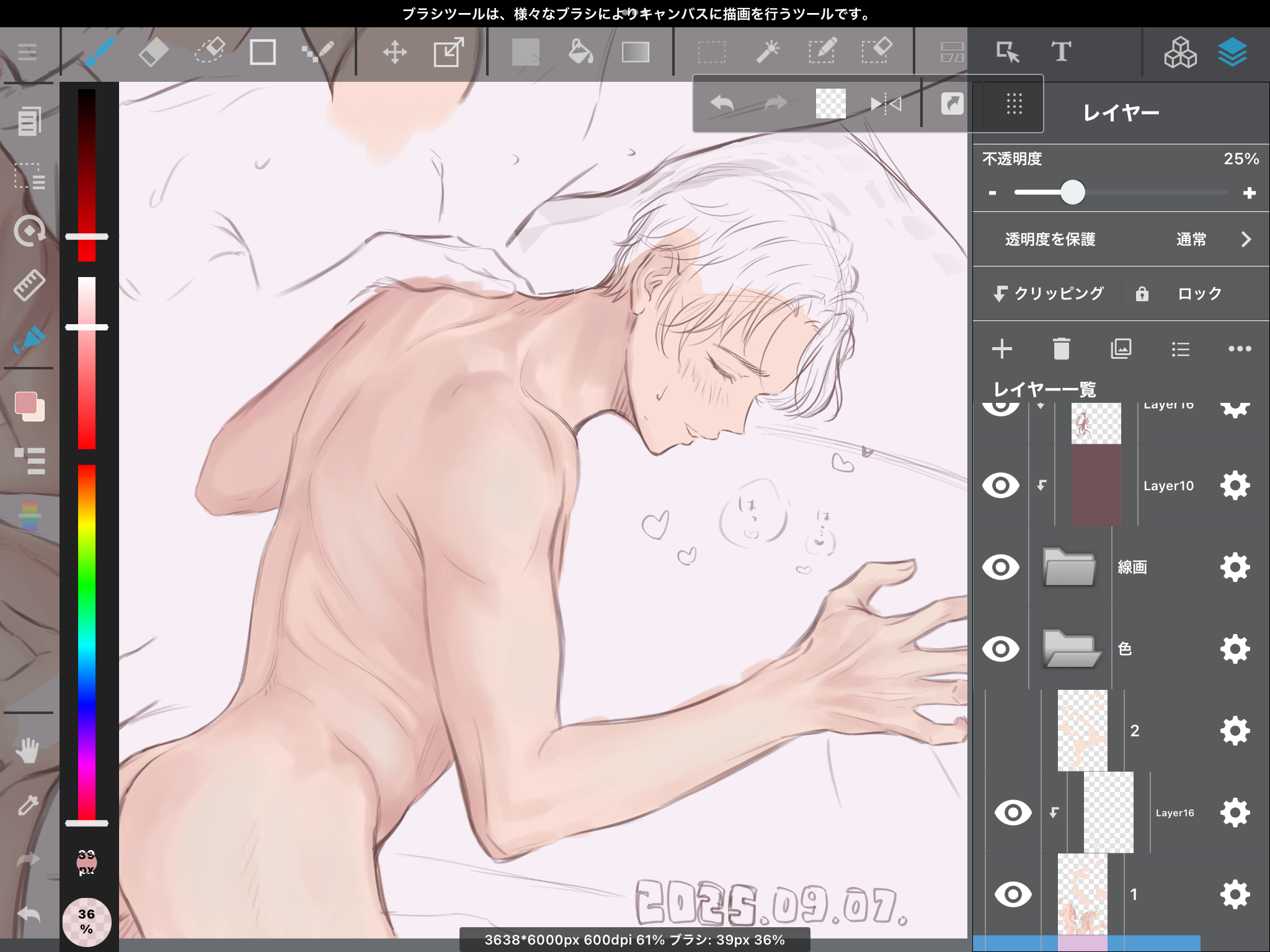Open the Materials cubes panel
Screen dimensions: 1270x952
click(1179, 52)
